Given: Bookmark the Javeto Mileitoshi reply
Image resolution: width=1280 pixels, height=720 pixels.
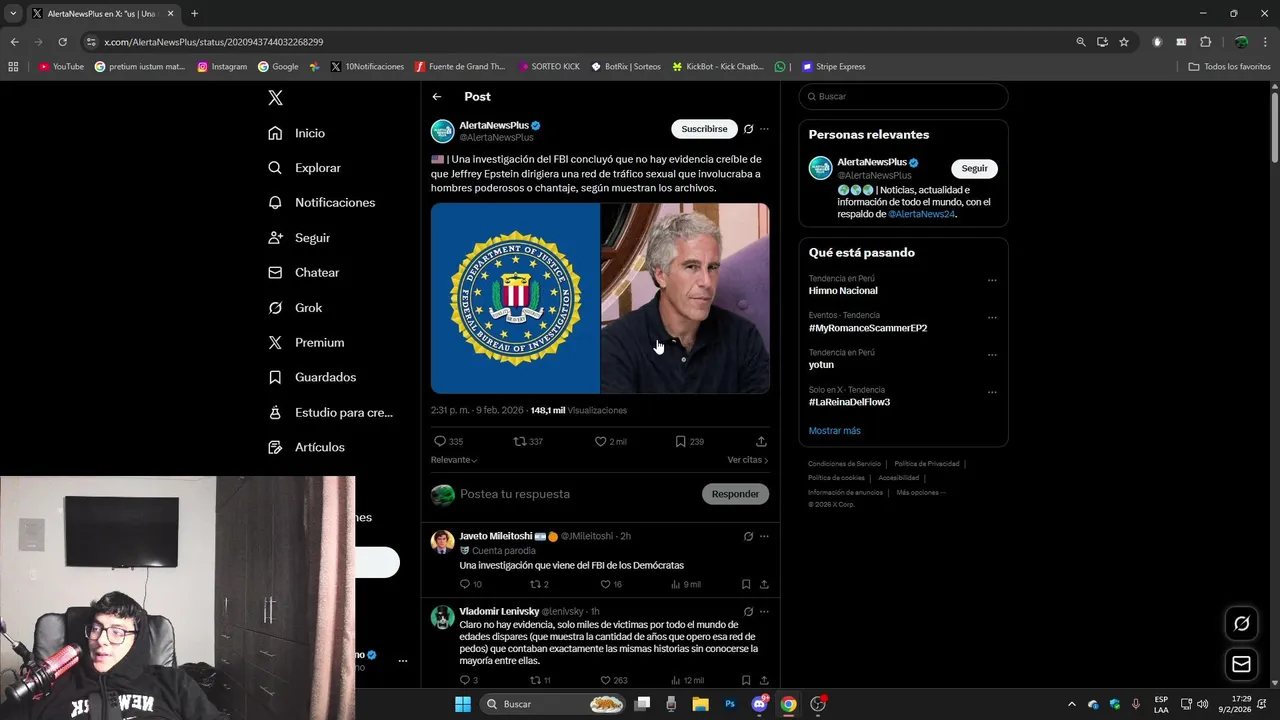Looking at the screenshot, I should (x=746, y=584).
